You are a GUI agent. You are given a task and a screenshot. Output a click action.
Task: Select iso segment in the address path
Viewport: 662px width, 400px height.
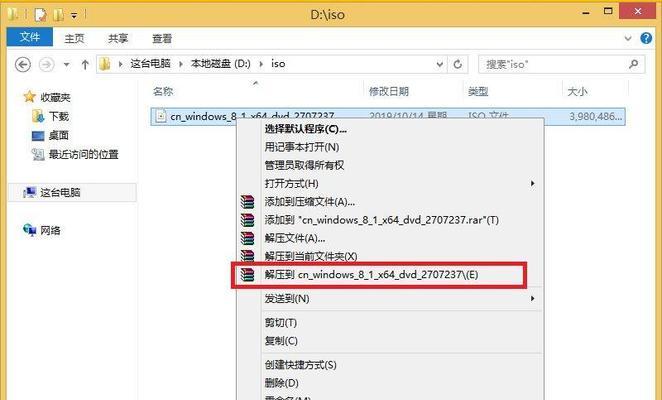pyautogui.click(x=278, y=64)
